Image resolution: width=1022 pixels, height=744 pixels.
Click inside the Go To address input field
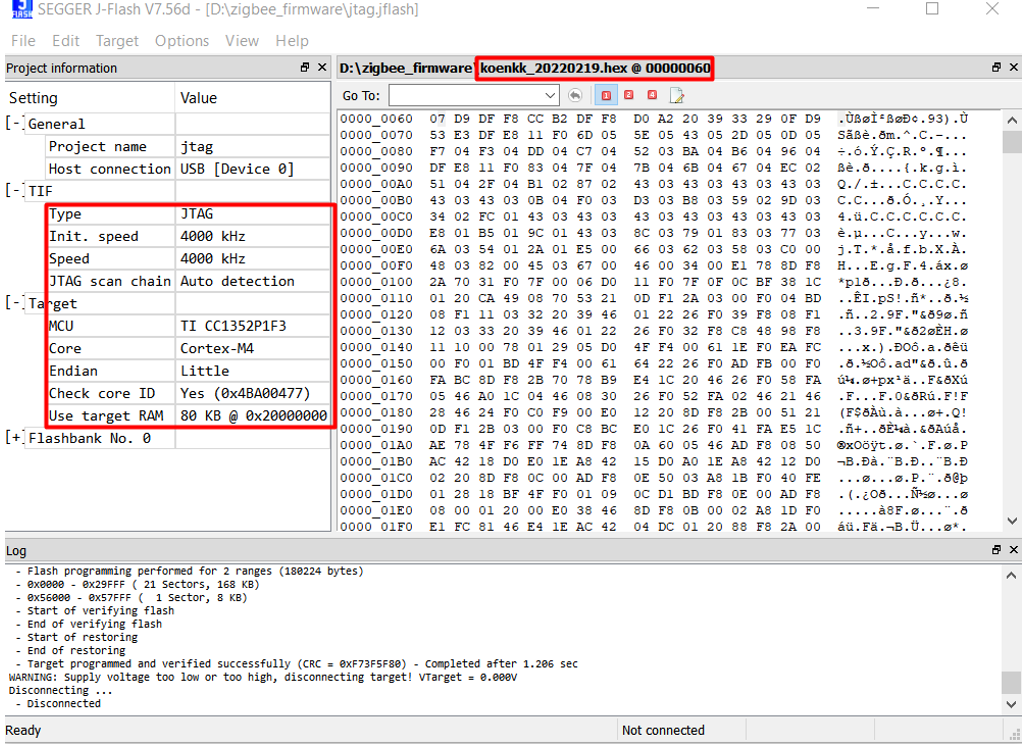pyautogui.click(x=467, y=96)
